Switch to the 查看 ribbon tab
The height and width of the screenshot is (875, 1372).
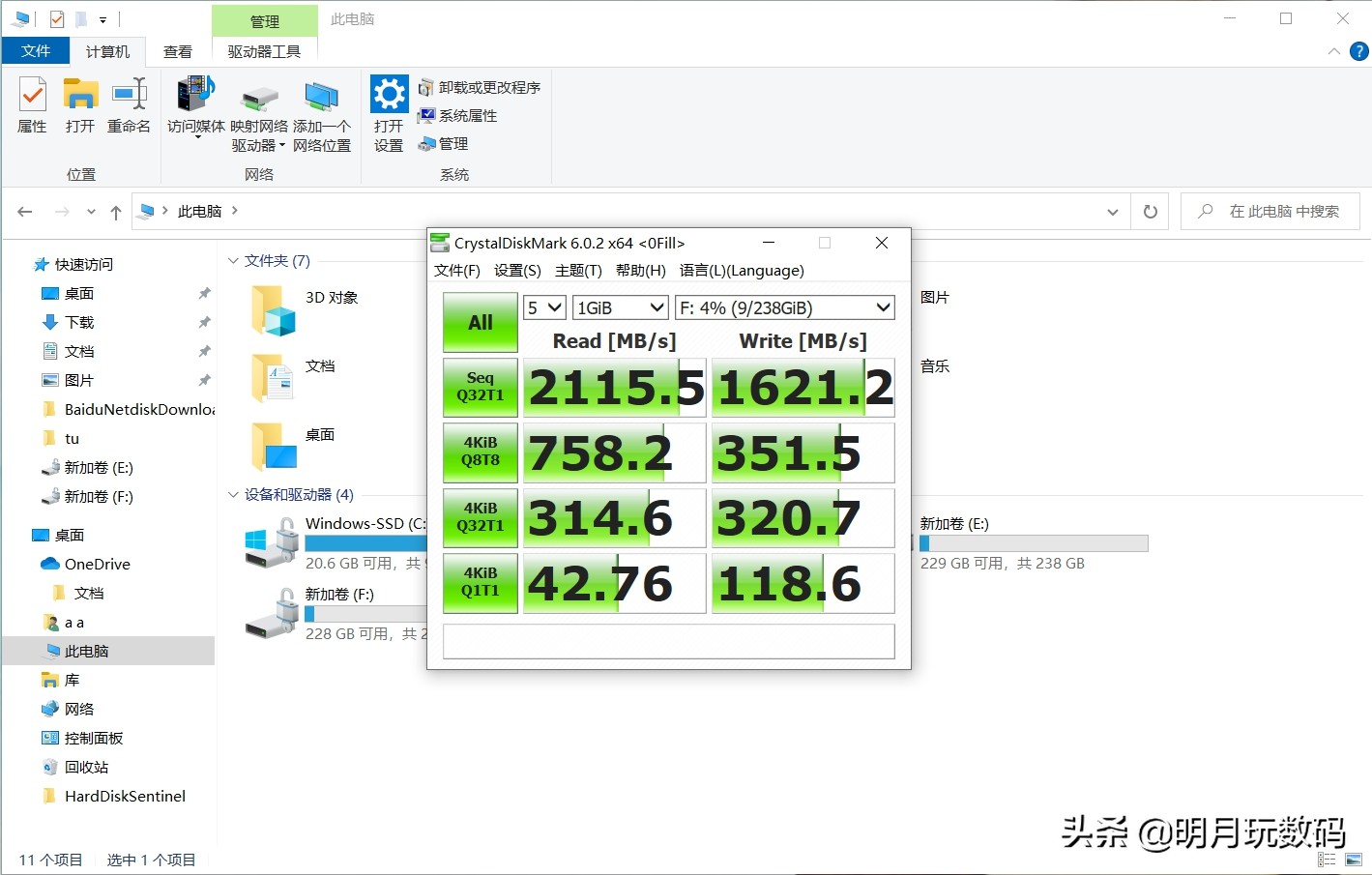click(177, 51)
